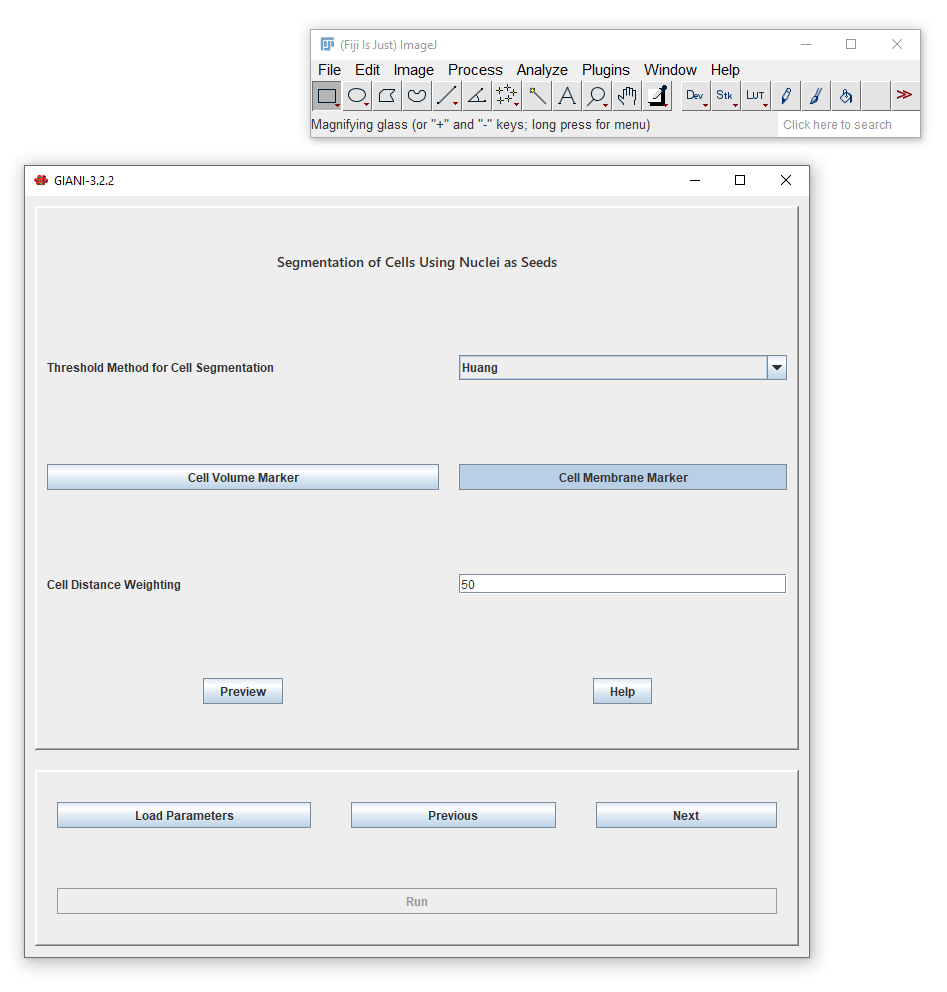Open the File menu in ImageJ
The height and width of the screenshot is (992, 947).
[x=330, y=70]
